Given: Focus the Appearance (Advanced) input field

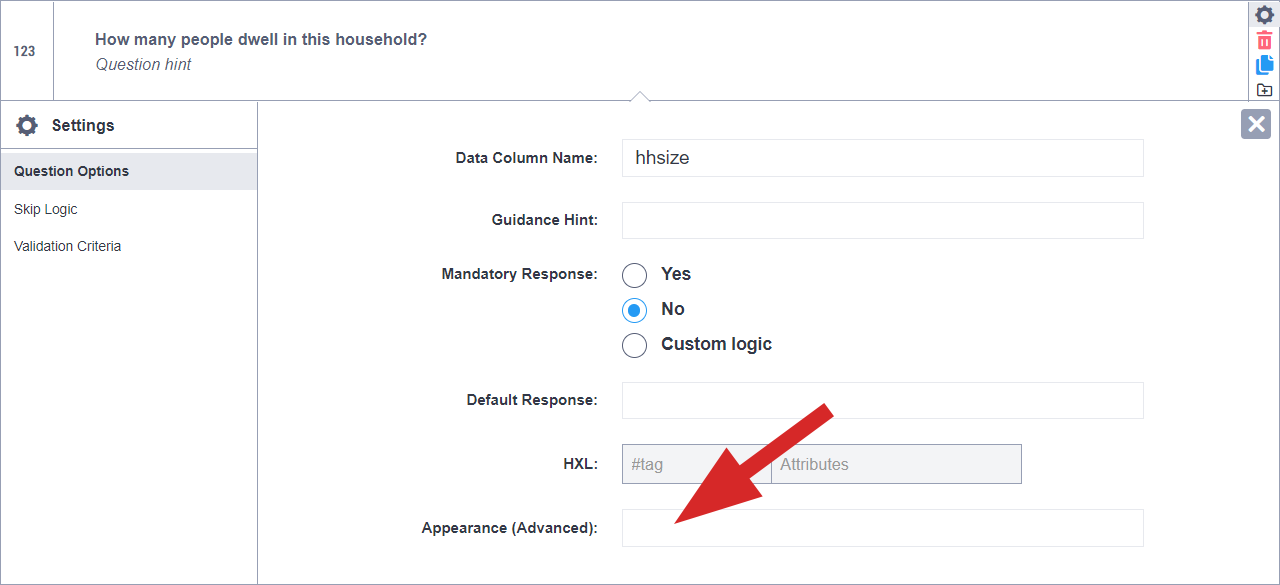Looking at the screenshot, I should (882, 528).
